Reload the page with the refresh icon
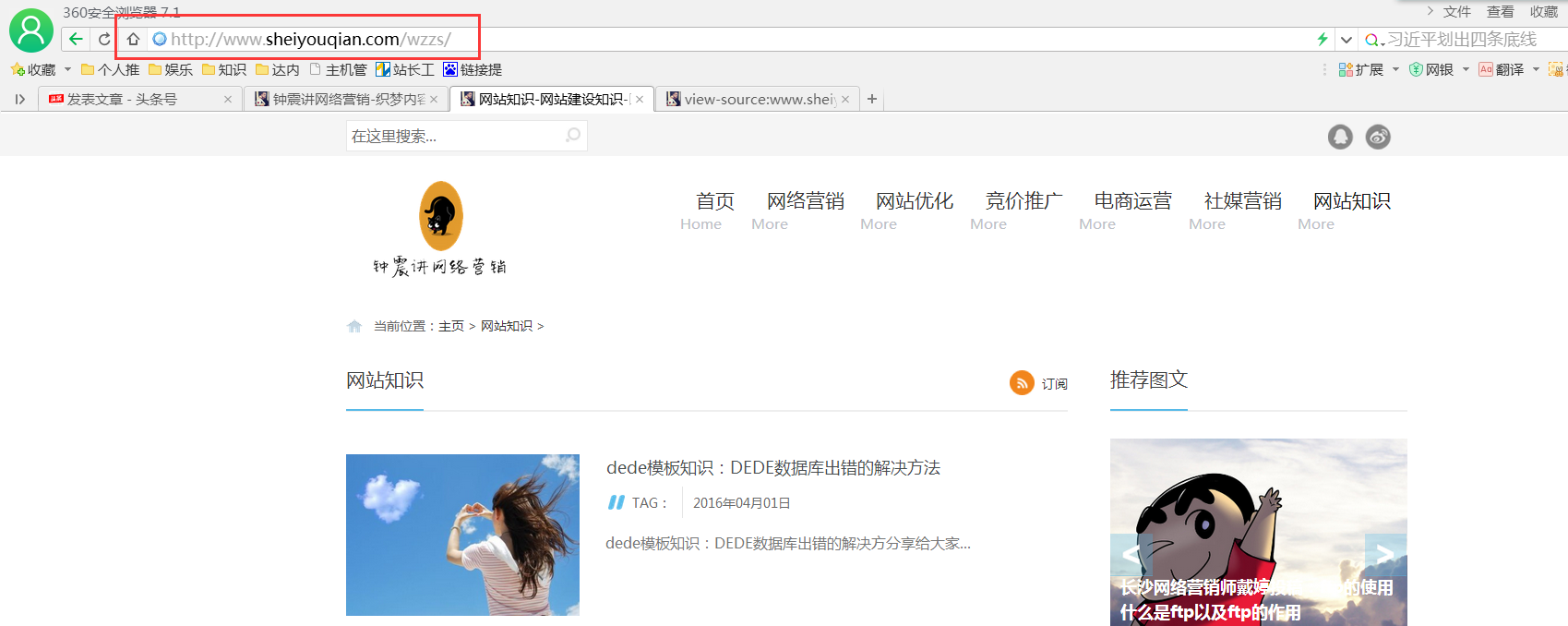 104,39
